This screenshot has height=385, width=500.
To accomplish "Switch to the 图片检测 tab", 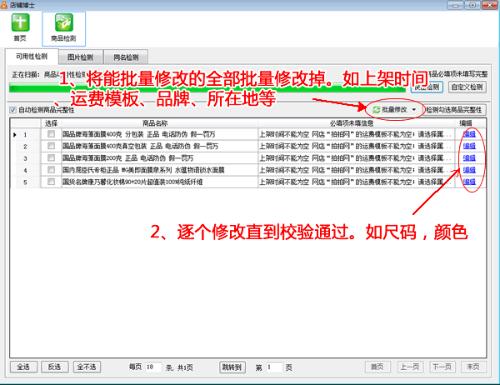I will point(80,57).
